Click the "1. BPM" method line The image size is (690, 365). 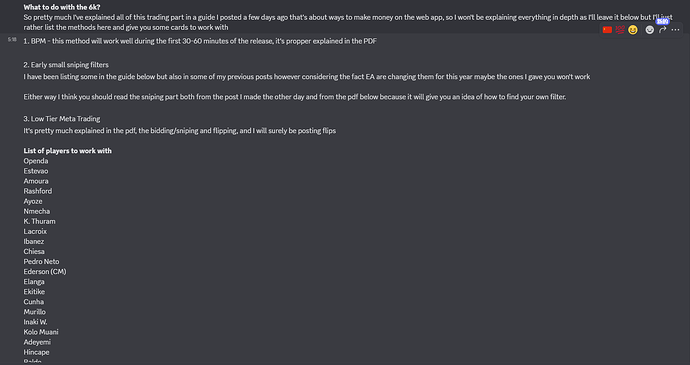point(200,41)
